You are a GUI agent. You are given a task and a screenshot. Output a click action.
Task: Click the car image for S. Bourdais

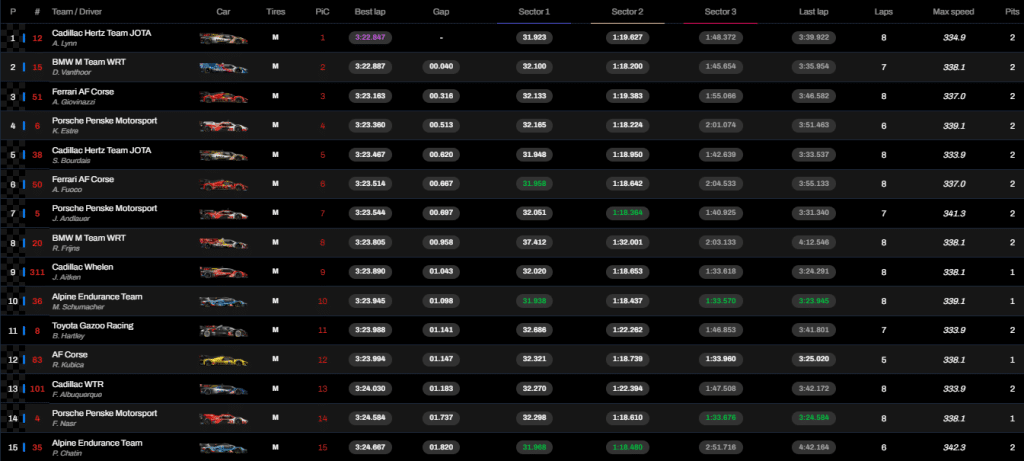click(x=223, y=155)
